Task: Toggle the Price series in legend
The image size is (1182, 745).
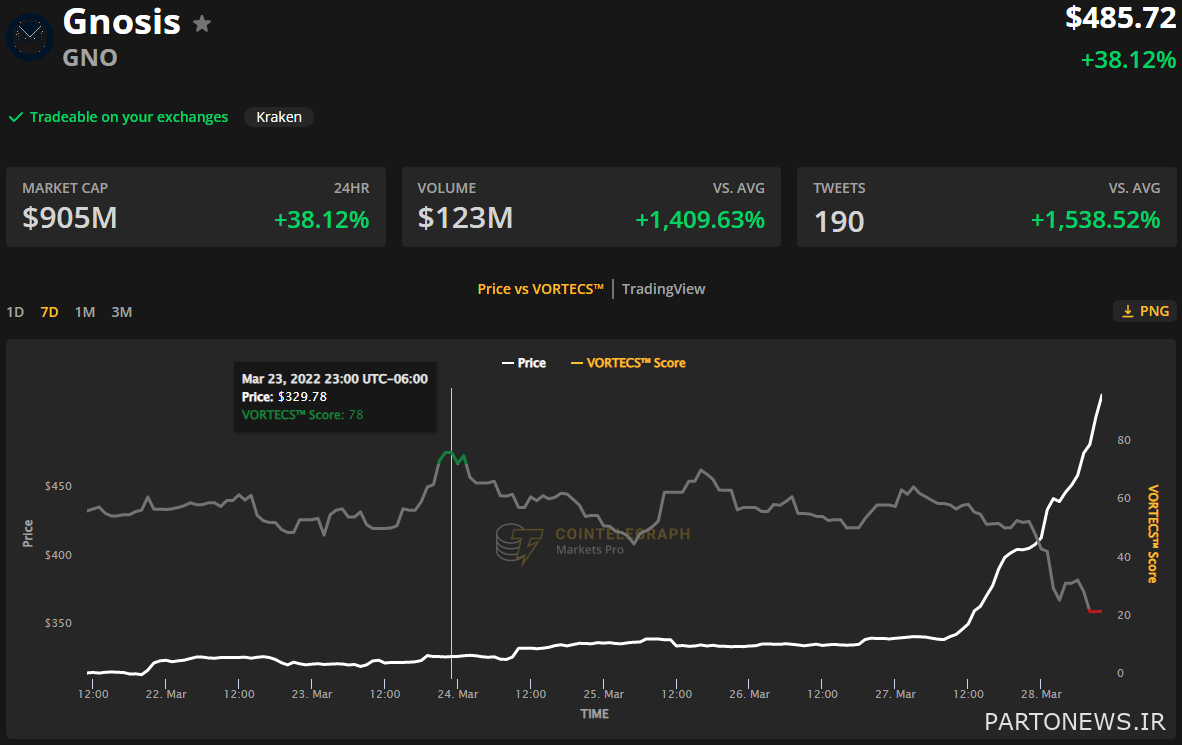Action: (524, 363)
